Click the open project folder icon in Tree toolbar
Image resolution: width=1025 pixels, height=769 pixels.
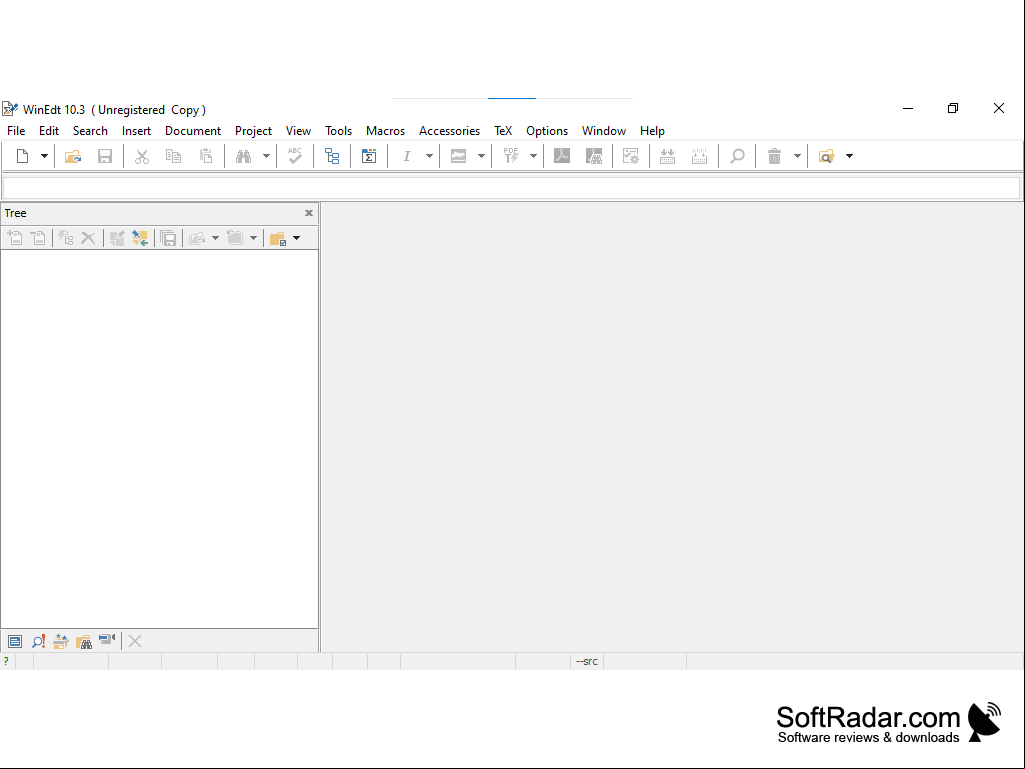click(x=197, y=238)
